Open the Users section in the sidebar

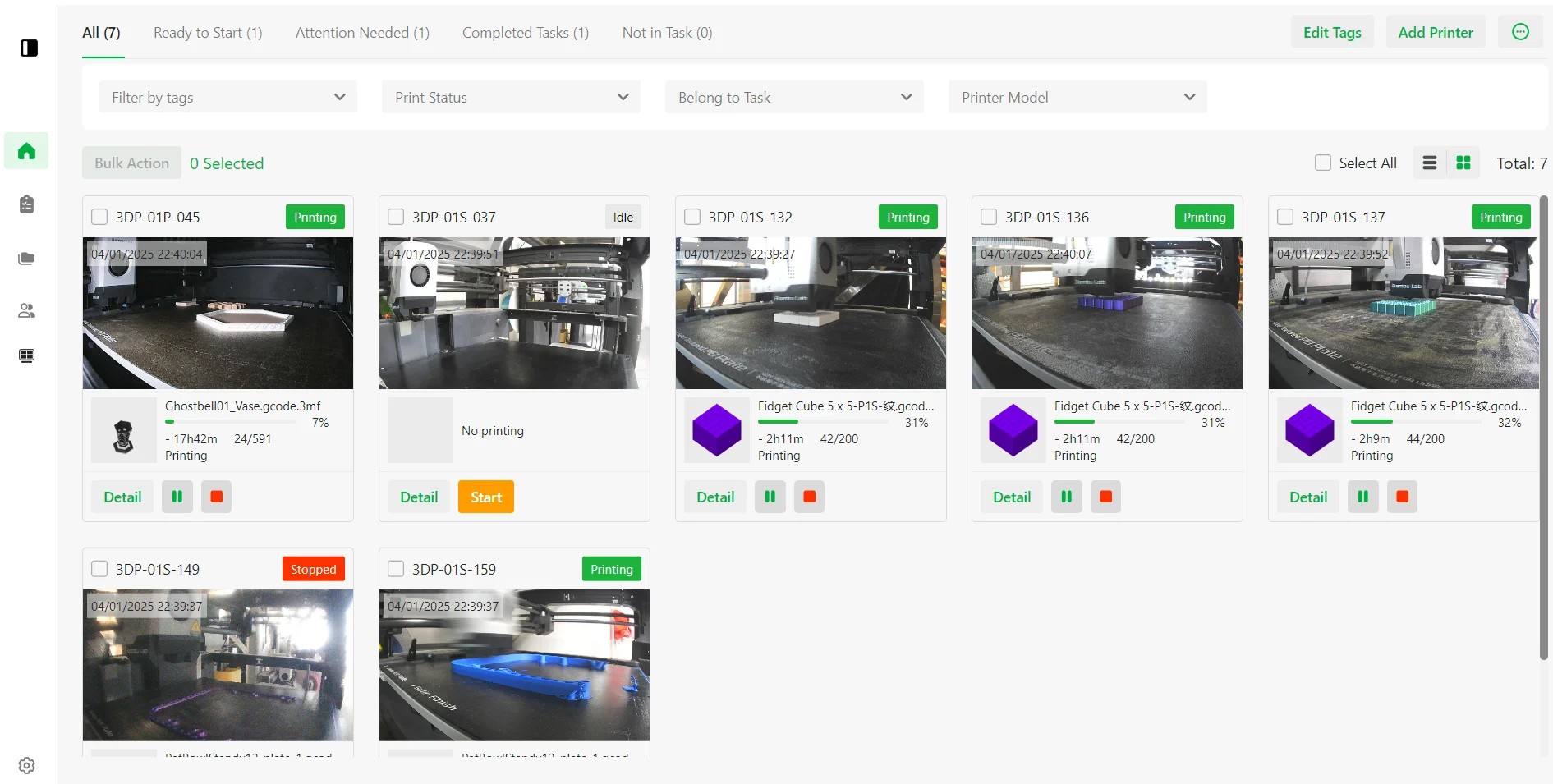25,310
